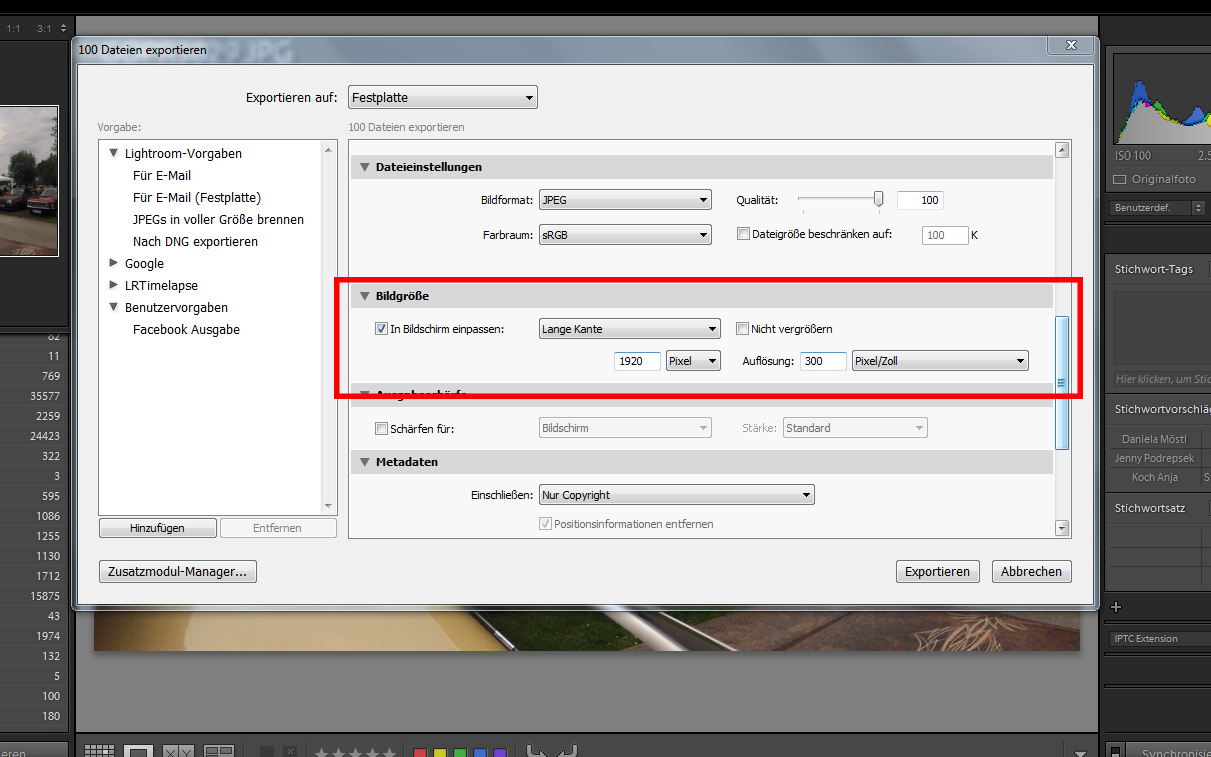Open the Einschließen Nur Copyright dropdown

point(676,495)
